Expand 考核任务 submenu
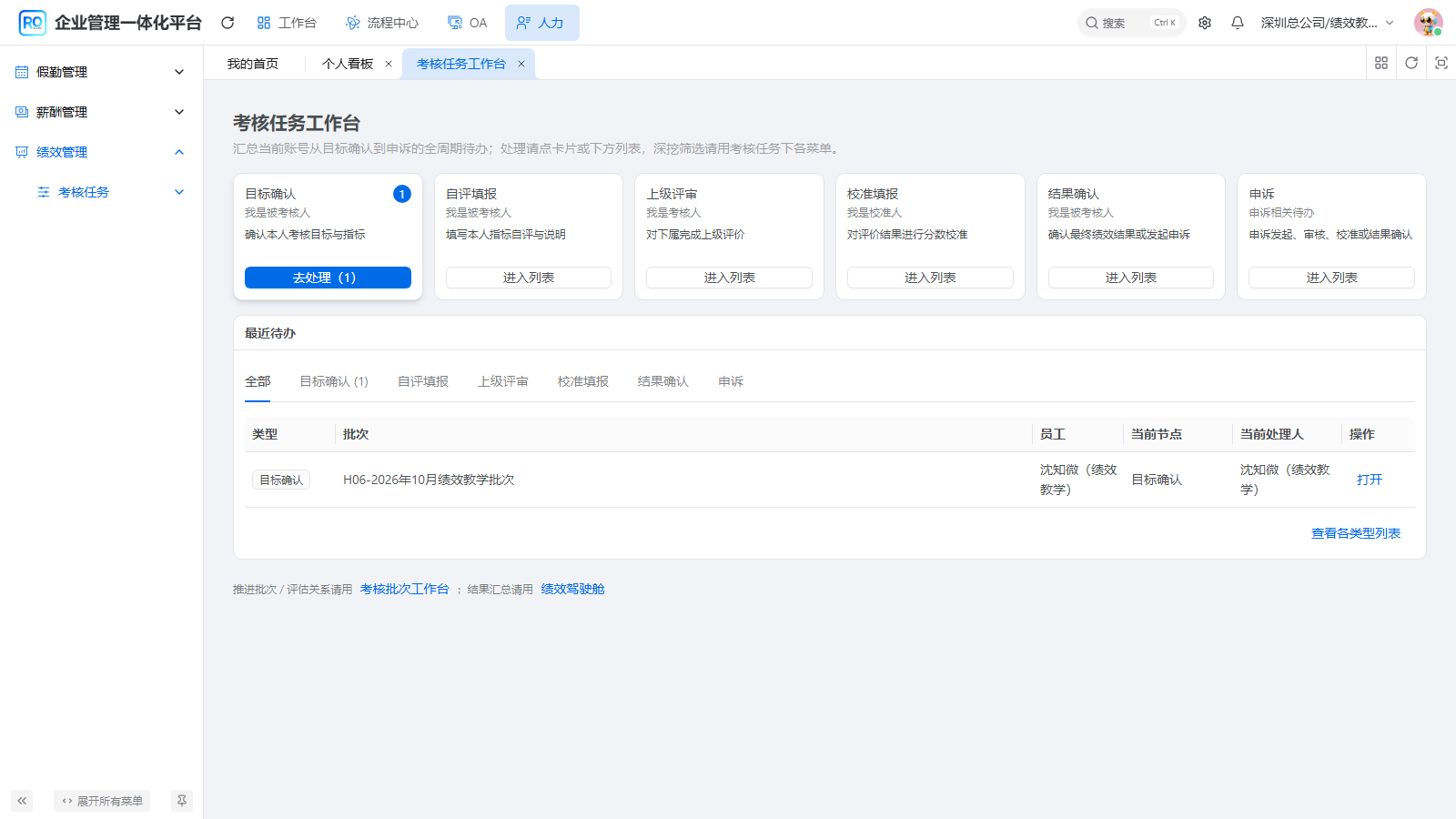Image resolution: width=1456 pixels, height=819 pixels. click(x=101, y=192)
